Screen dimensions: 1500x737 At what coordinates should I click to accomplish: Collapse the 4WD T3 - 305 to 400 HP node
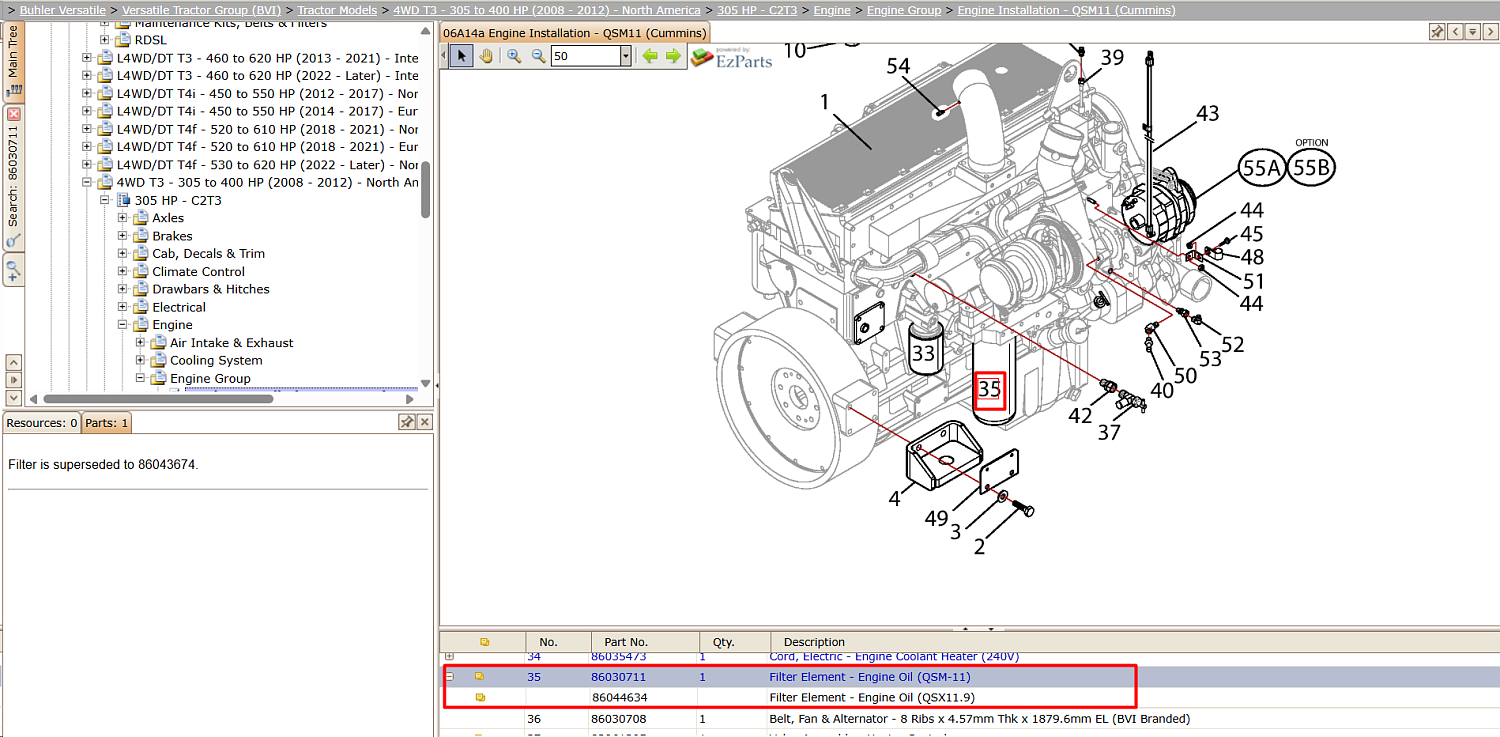point(87,182)
